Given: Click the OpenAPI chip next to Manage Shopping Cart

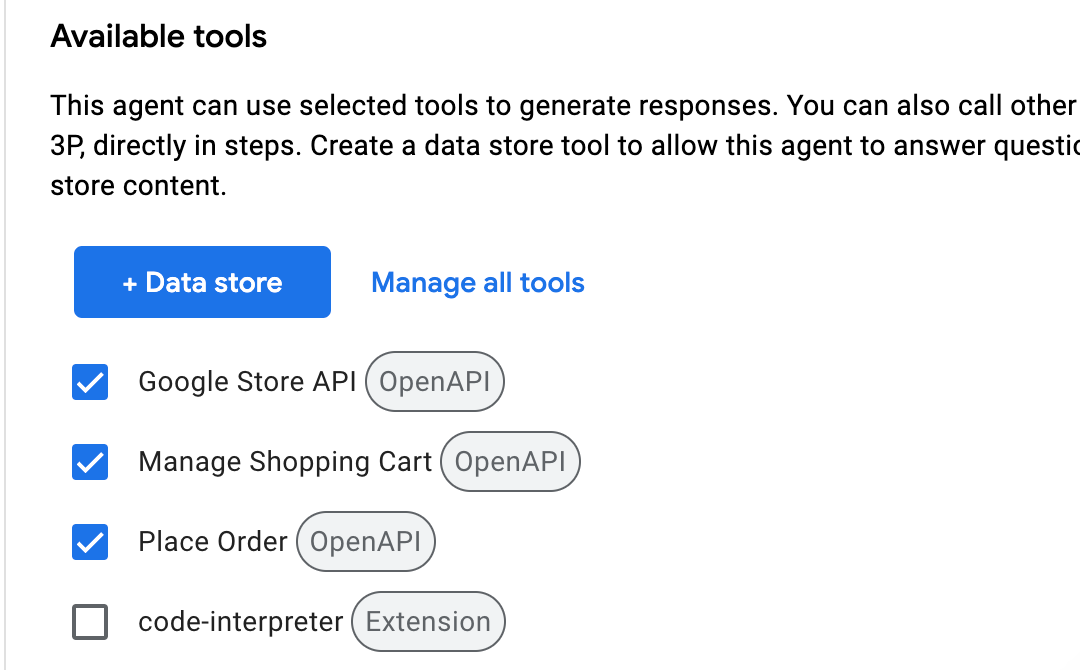Looking at the screenshot, I should click(510, 461).
